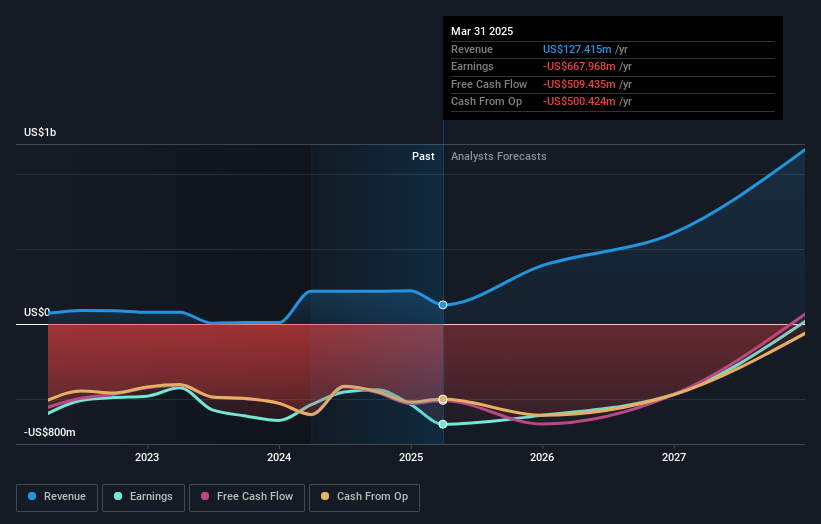Image resolution: width=821 pixels, height=524 pixels.
Task: Click the teal Earnings data point marker
Action: 443,424
